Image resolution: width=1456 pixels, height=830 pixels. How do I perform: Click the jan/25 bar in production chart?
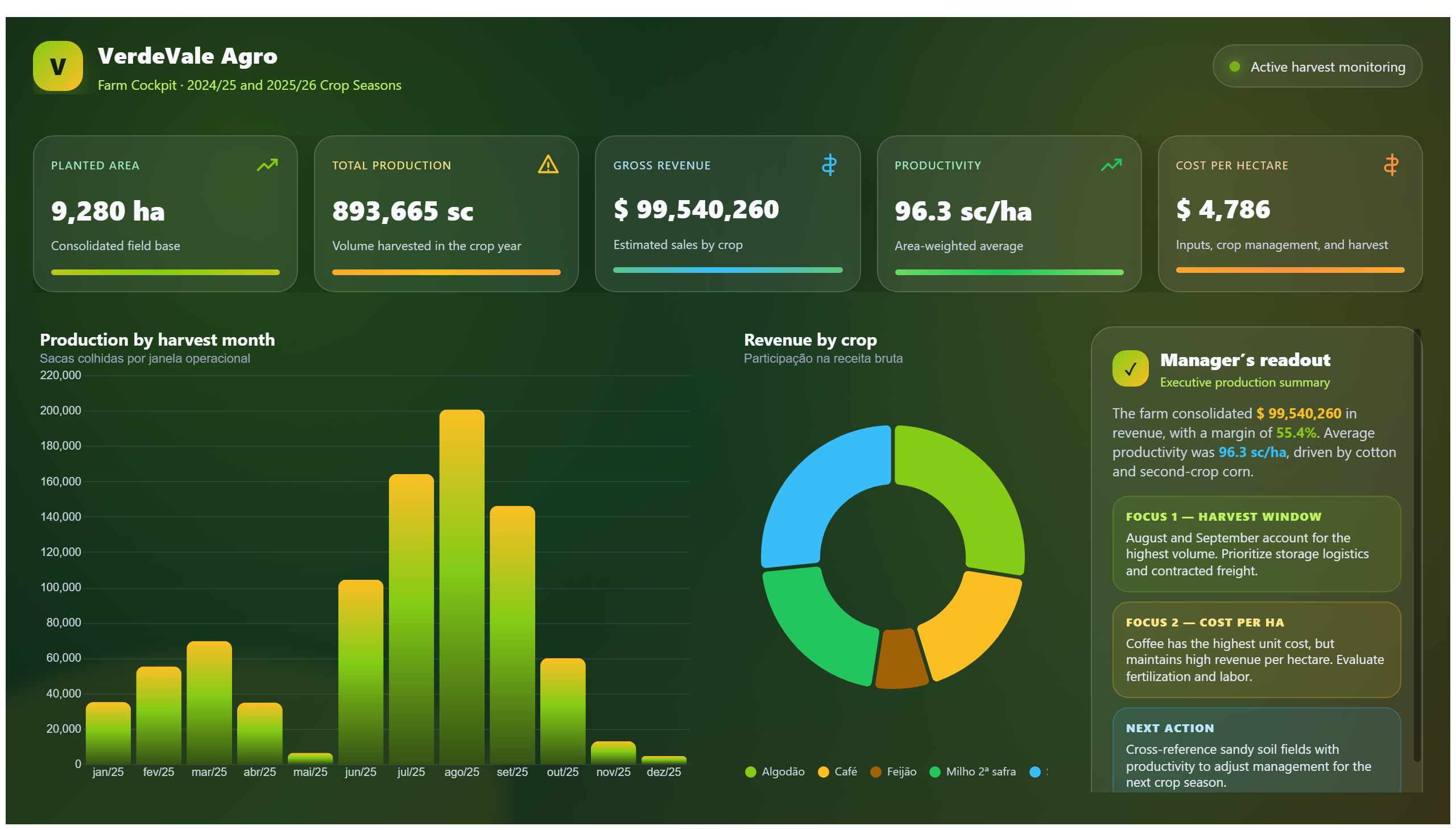coord(108,733)
